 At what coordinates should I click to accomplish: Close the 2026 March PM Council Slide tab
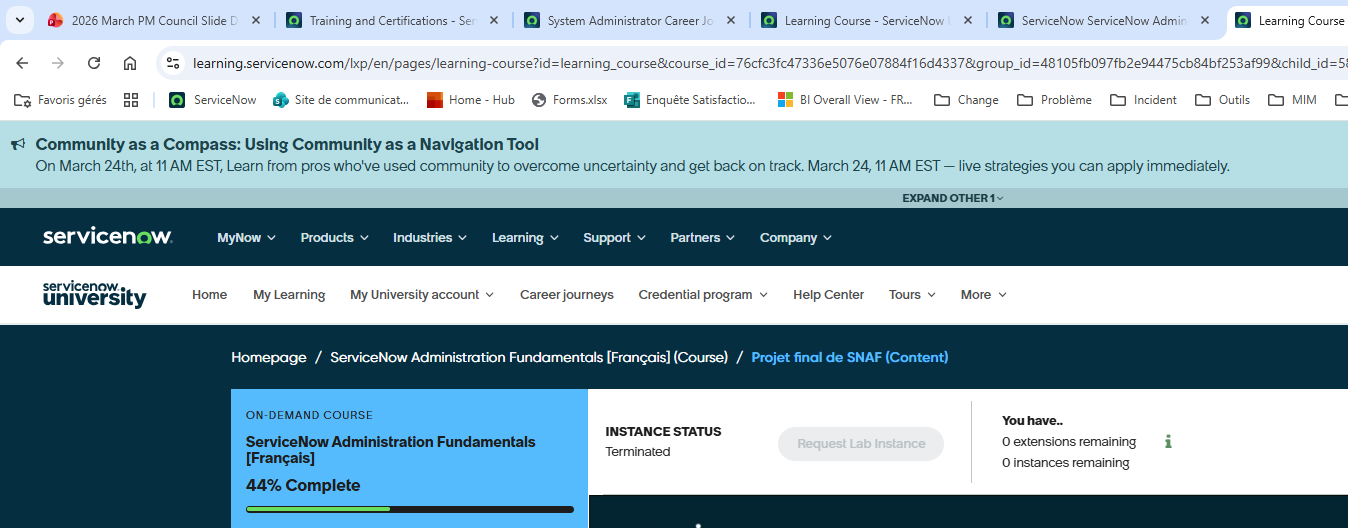pyautogui.click(x=256, y=20)
